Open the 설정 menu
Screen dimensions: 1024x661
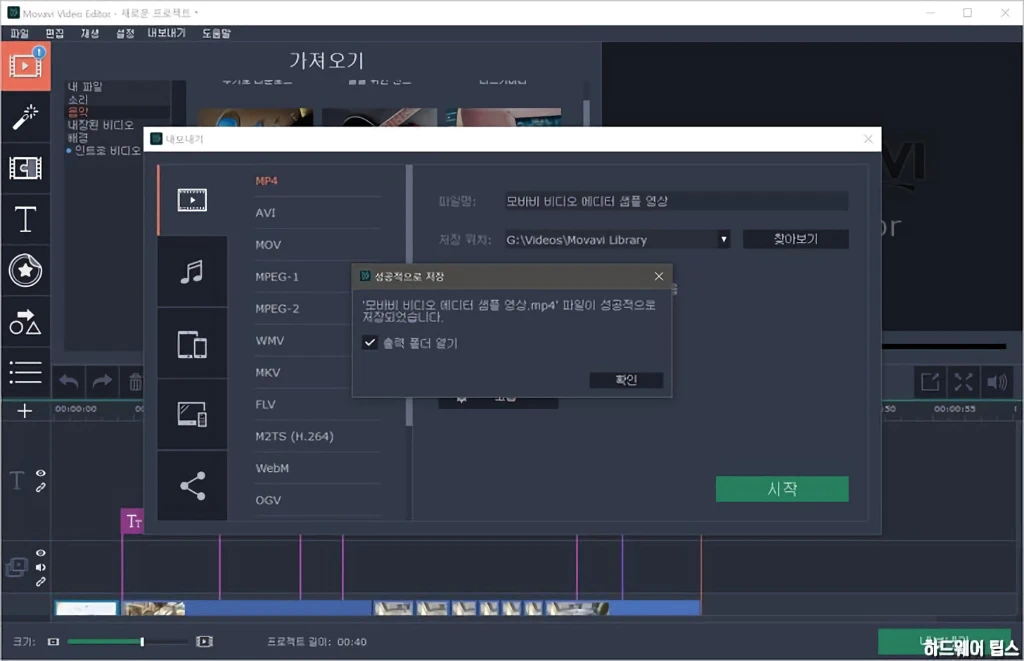point(125,33)
